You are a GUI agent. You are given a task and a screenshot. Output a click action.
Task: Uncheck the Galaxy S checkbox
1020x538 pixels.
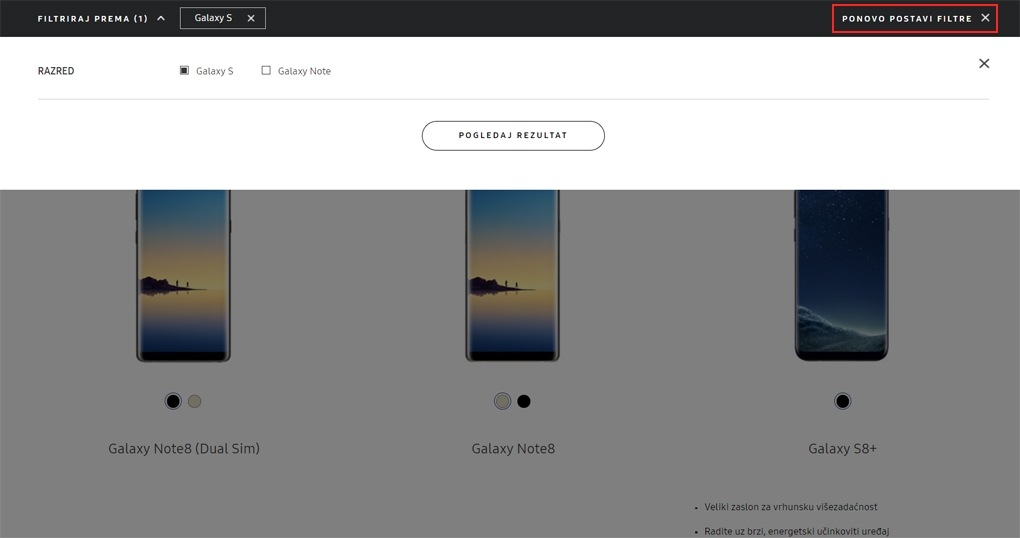click(x=184, y=70)
